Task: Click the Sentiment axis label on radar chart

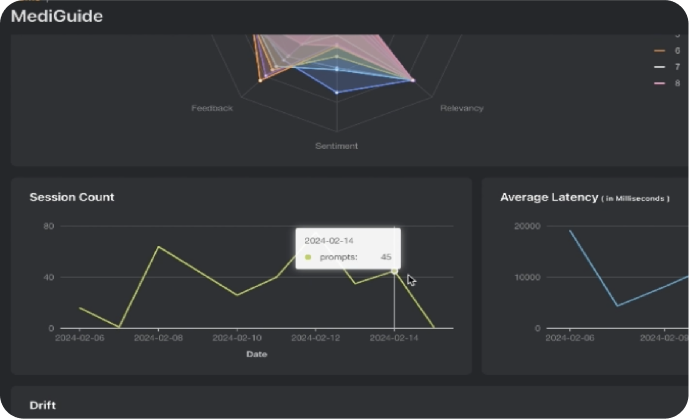Action: point(336,146)
